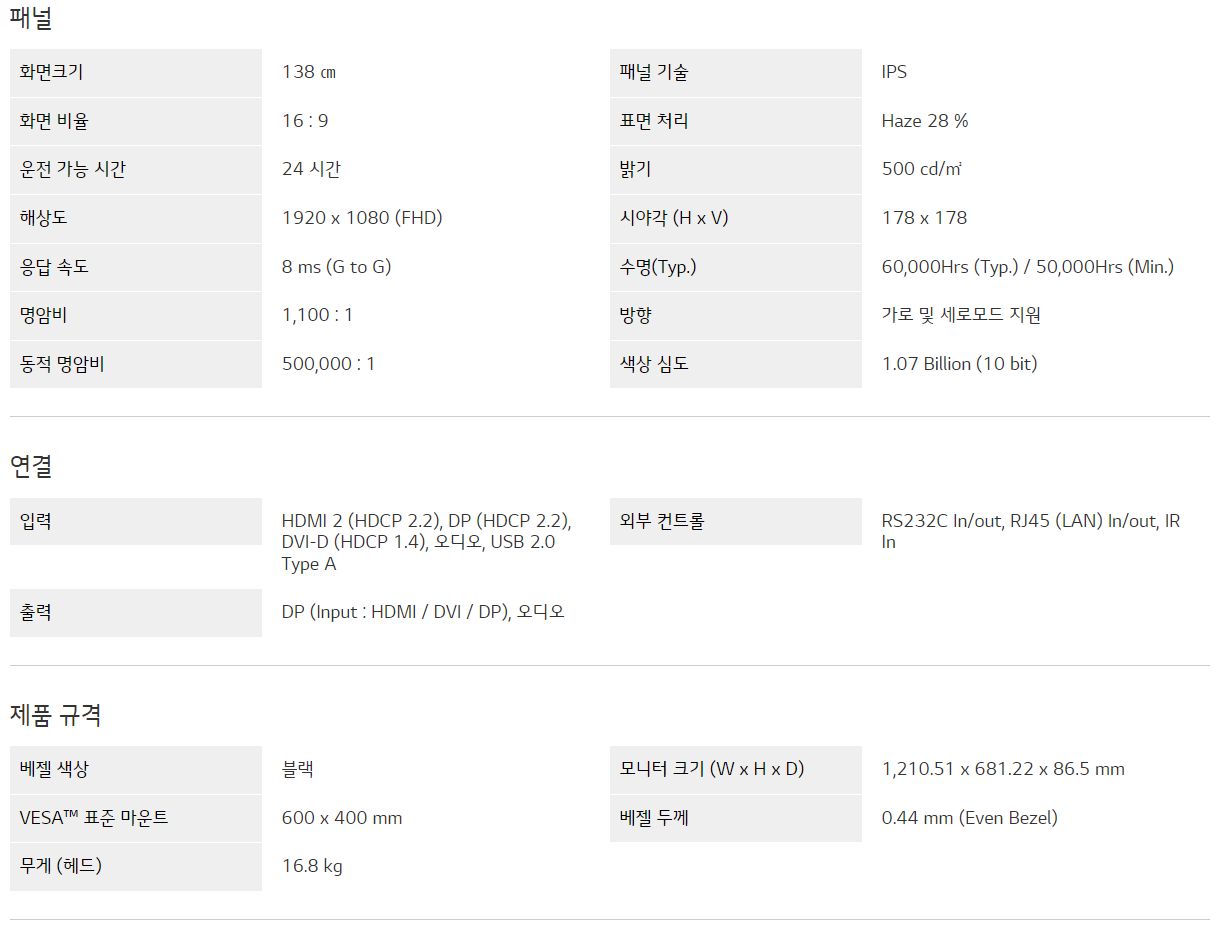Click the 138 cm screen size value
This screenshot has width=1225, height=925.
pos(310,72)
